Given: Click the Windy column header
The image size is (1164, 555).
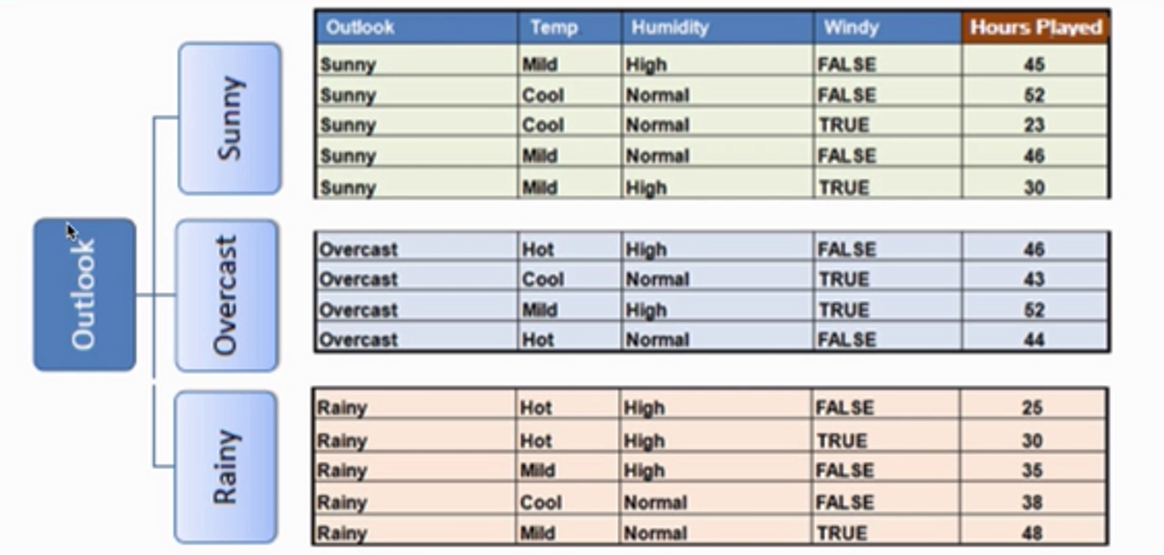Looking at the screenshot, I should pos(850,27).
